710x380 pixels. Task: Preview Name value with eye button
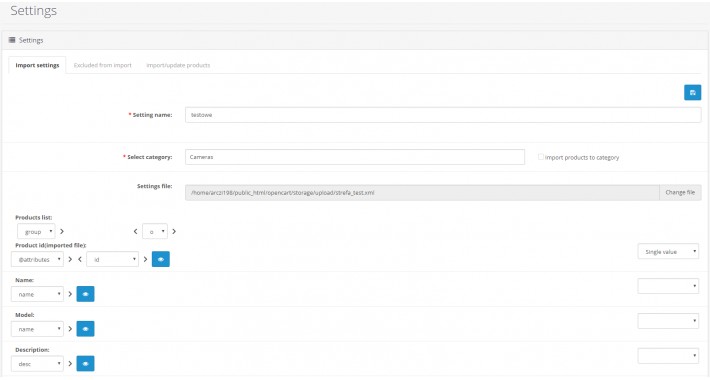point(86,294)
